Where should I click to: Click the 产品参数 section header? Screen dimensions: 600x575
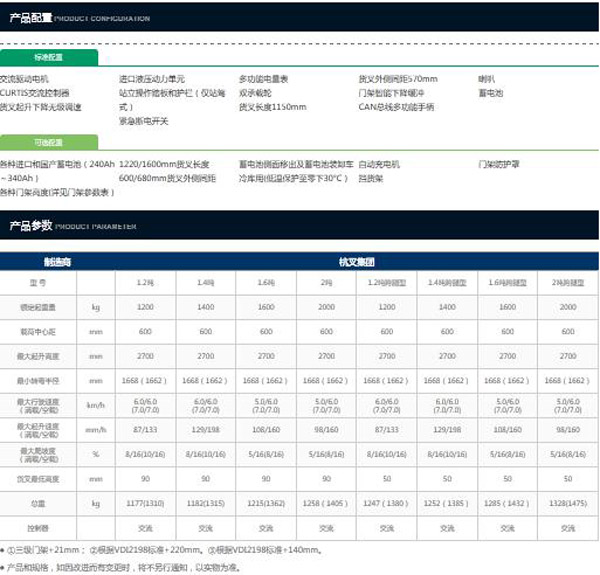click(28, 227)
